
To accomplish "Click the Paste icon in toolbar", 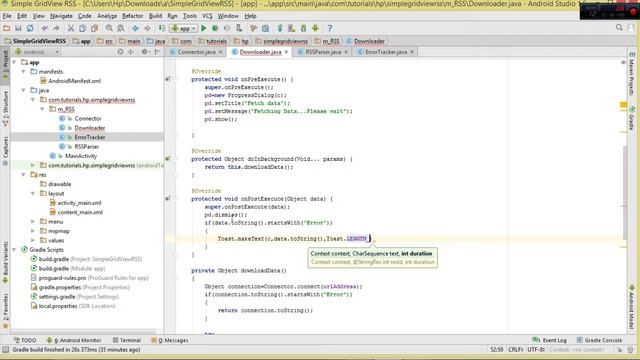I will [95, 28].
